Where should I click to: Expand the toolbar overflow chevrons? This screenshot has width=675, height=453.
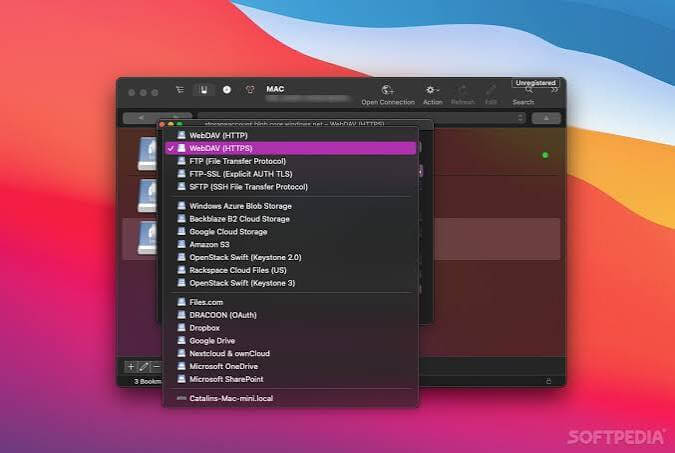pos(554,90)
